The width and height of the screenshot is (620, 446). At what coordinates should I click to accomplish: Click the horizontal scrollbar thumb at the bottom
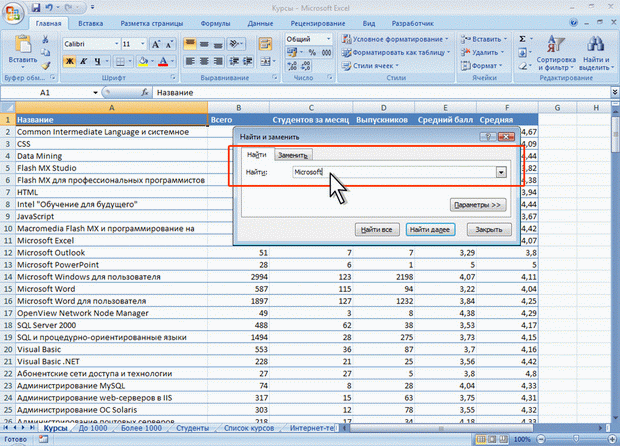441,428
